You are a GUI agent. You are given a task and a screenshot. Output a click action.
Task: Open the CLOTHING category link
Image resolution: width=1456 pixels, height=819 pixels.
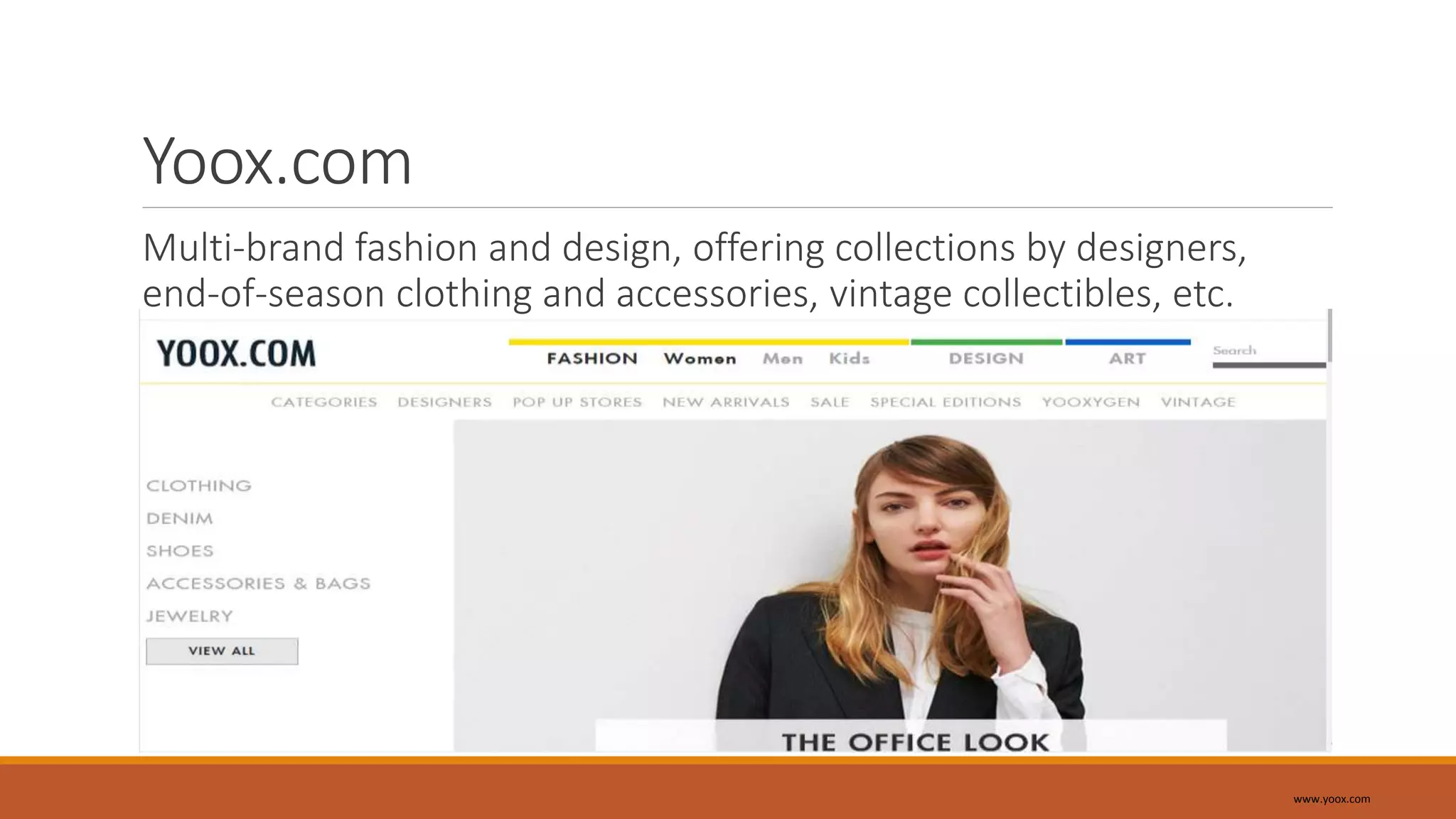(x=199, y=486)
